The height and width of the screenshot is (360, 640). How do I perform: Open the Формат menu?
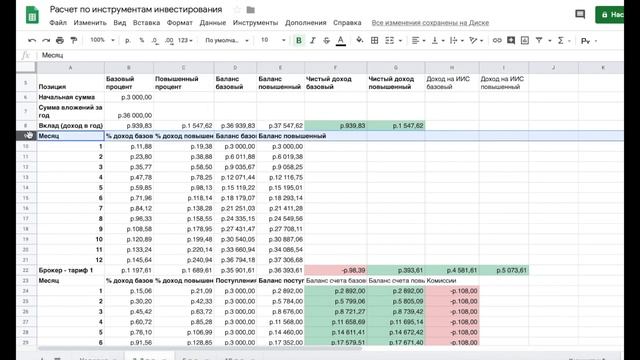tap(180, 23)
